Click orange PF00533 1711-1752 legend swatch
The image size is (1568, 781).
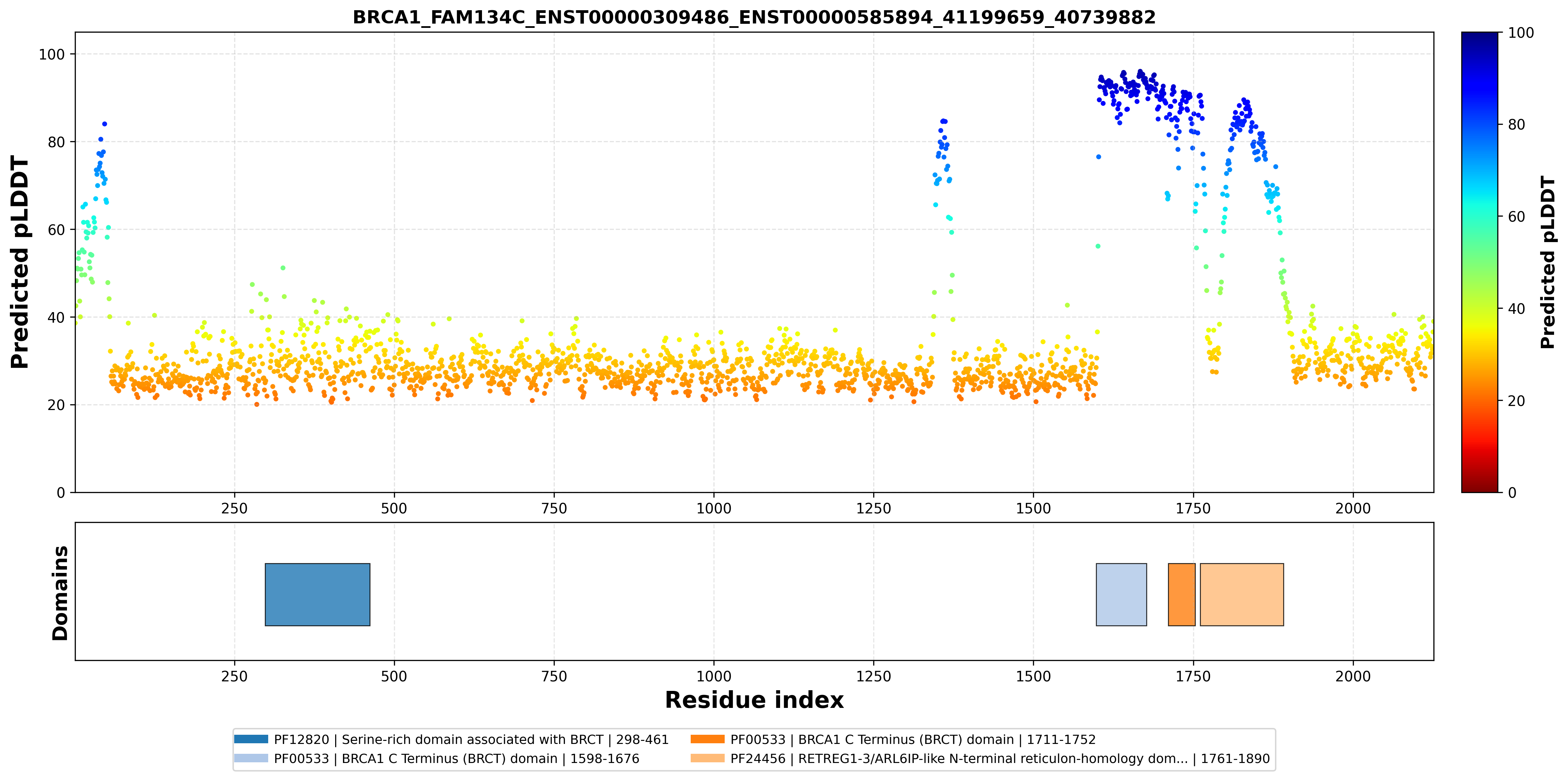coord(707,739)
